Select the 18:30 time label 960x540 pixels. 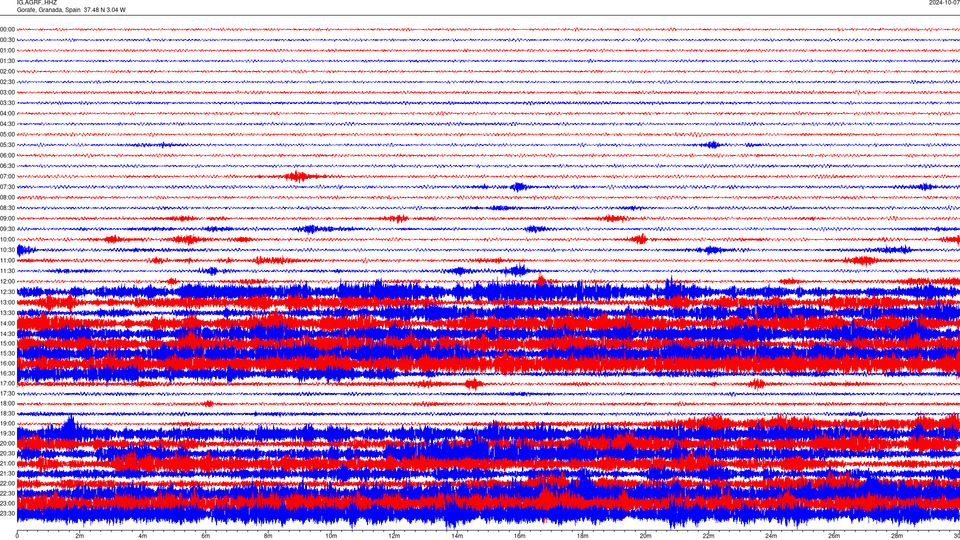tap(7, 413)
